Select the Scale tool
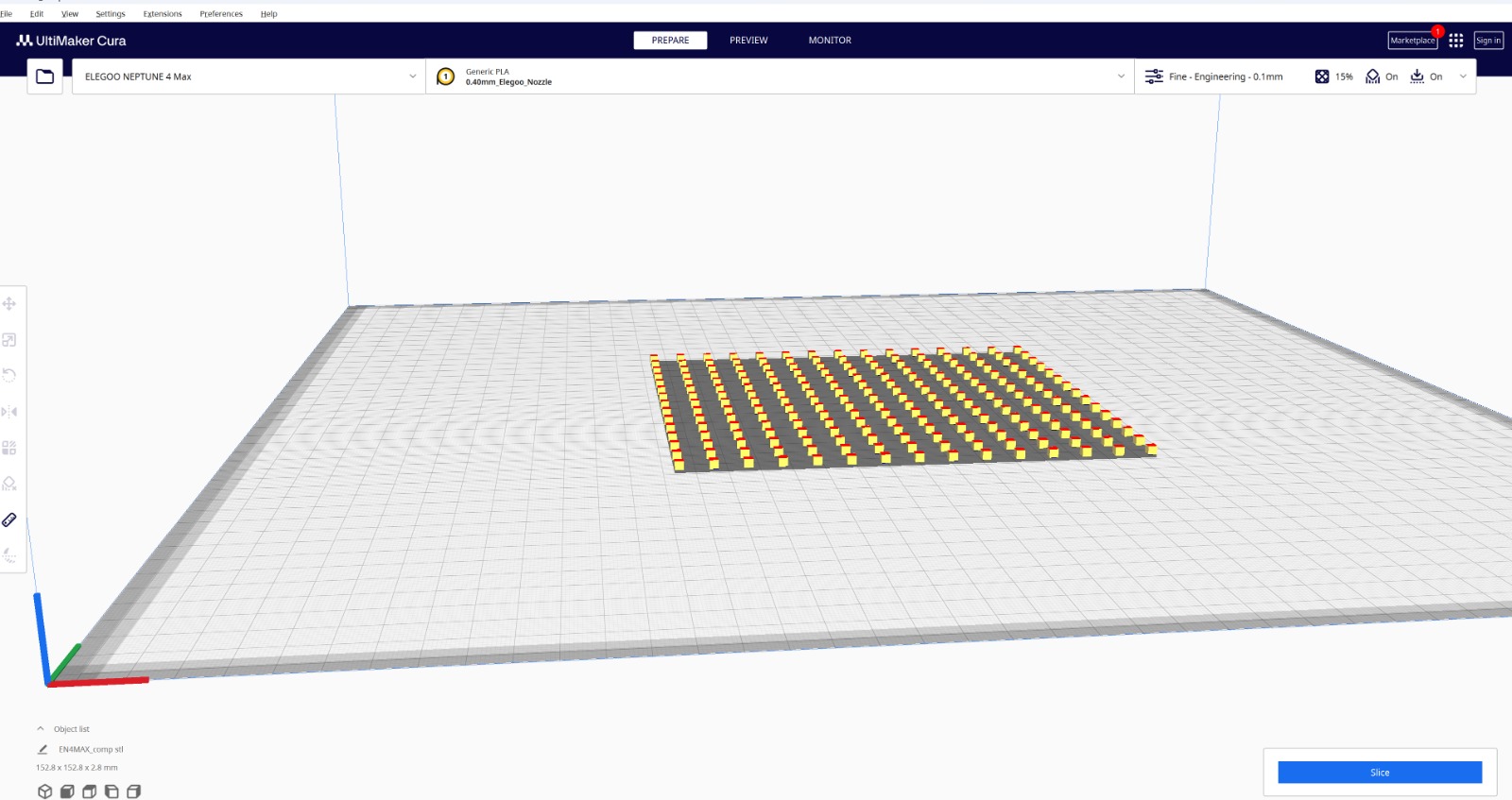The image size is (1512, 800). (x=9, y=340)
